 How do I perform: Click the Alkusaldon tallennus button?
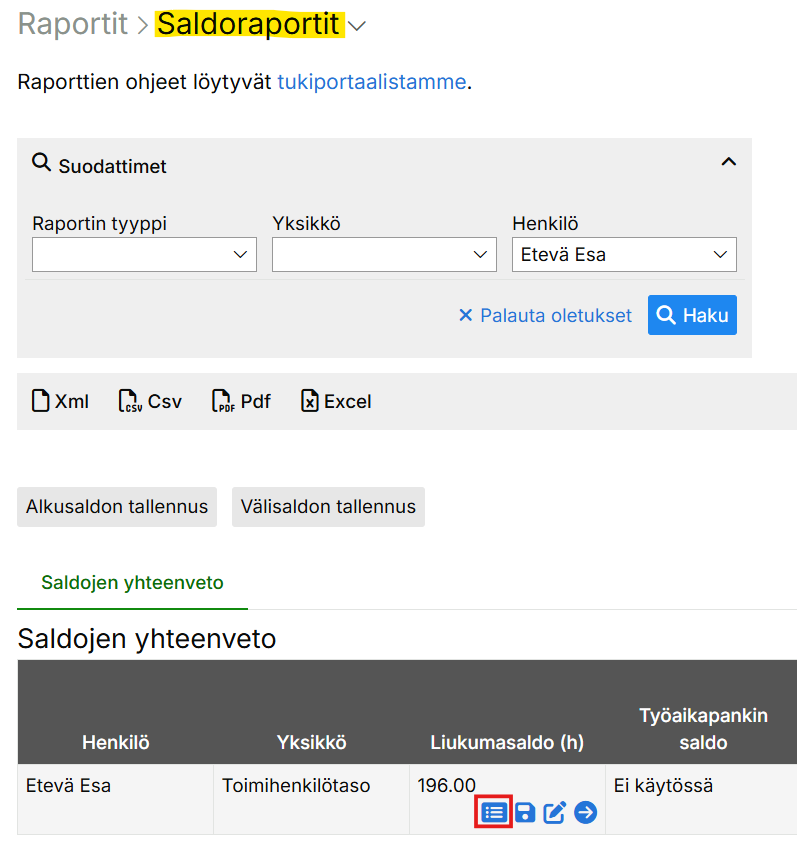(x=117, y=507)
